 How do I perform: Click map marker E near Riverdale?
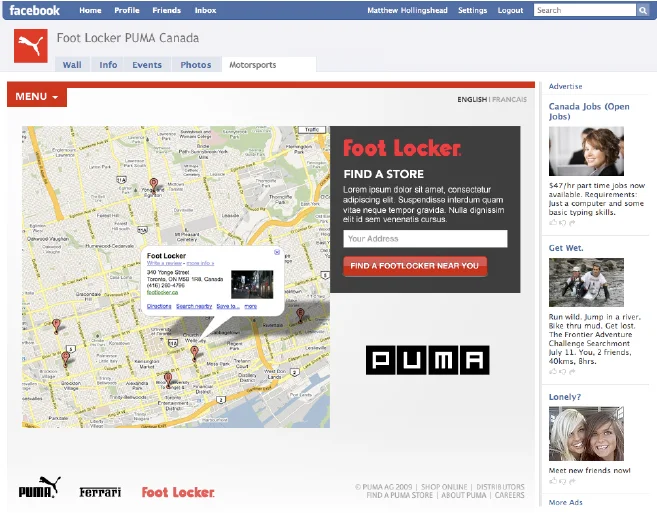click(x=300, y=315)
